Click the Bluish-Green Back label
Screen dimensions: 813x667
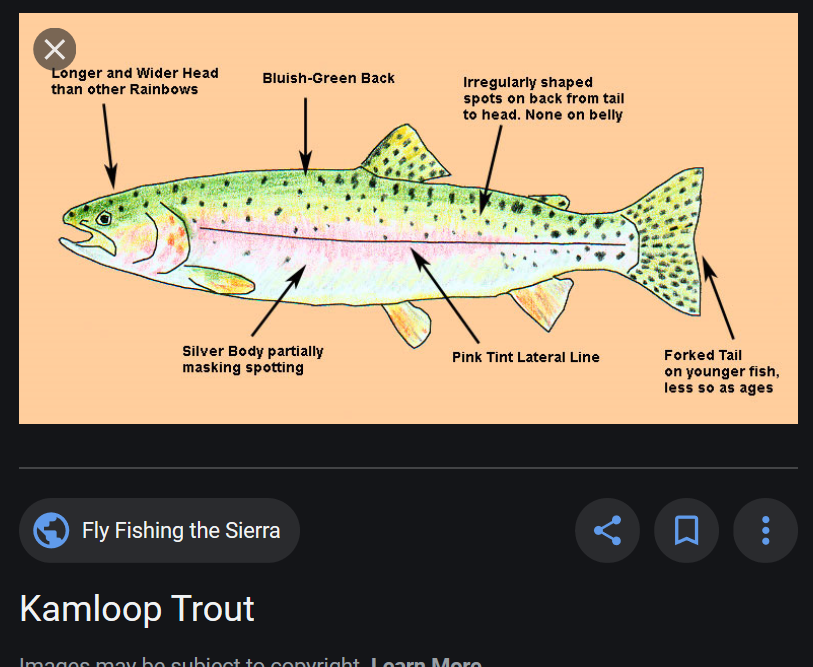328,78
